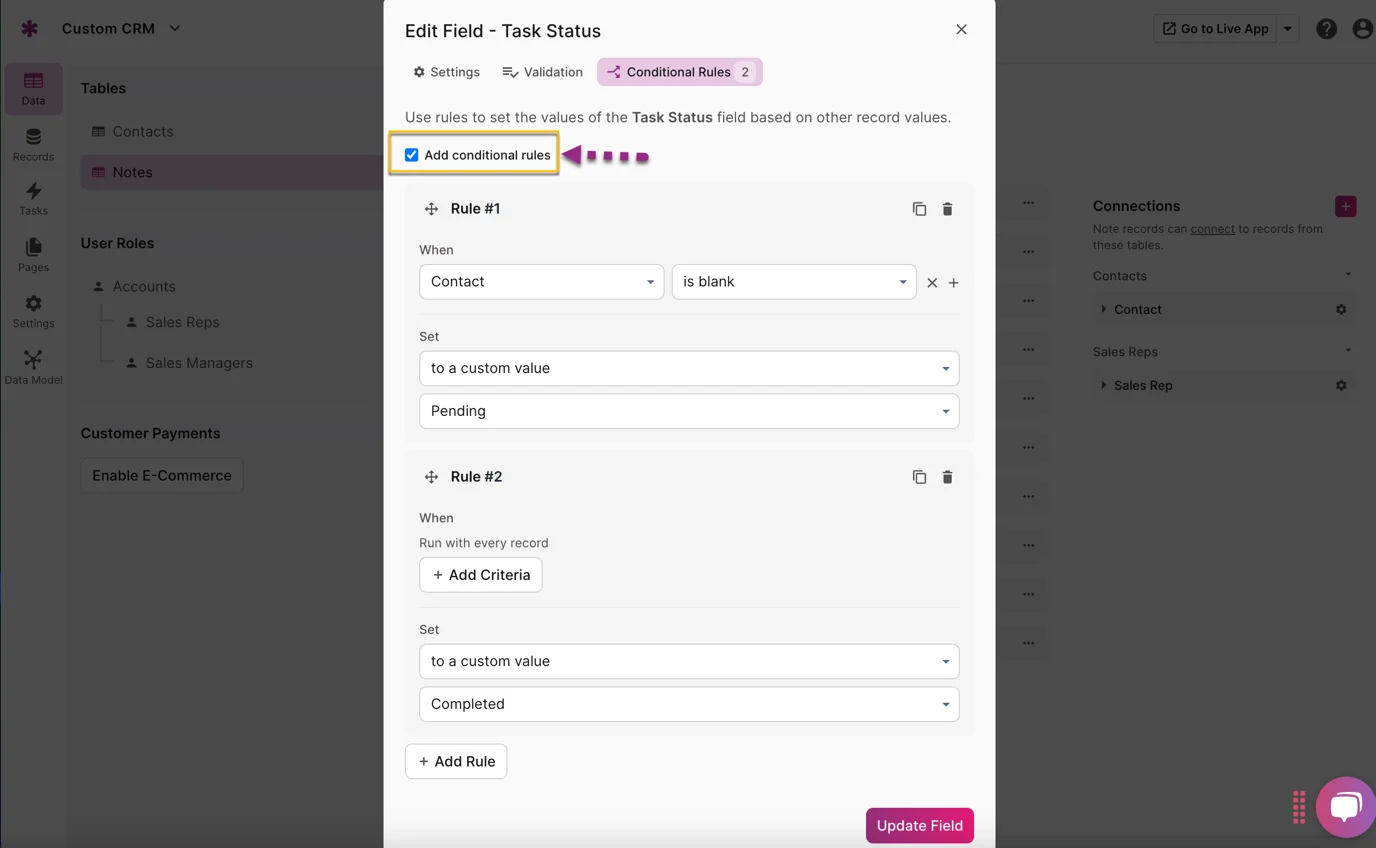Click the Add Rule button
Viewport: 1376px width, 848px height.
[456, 761]
